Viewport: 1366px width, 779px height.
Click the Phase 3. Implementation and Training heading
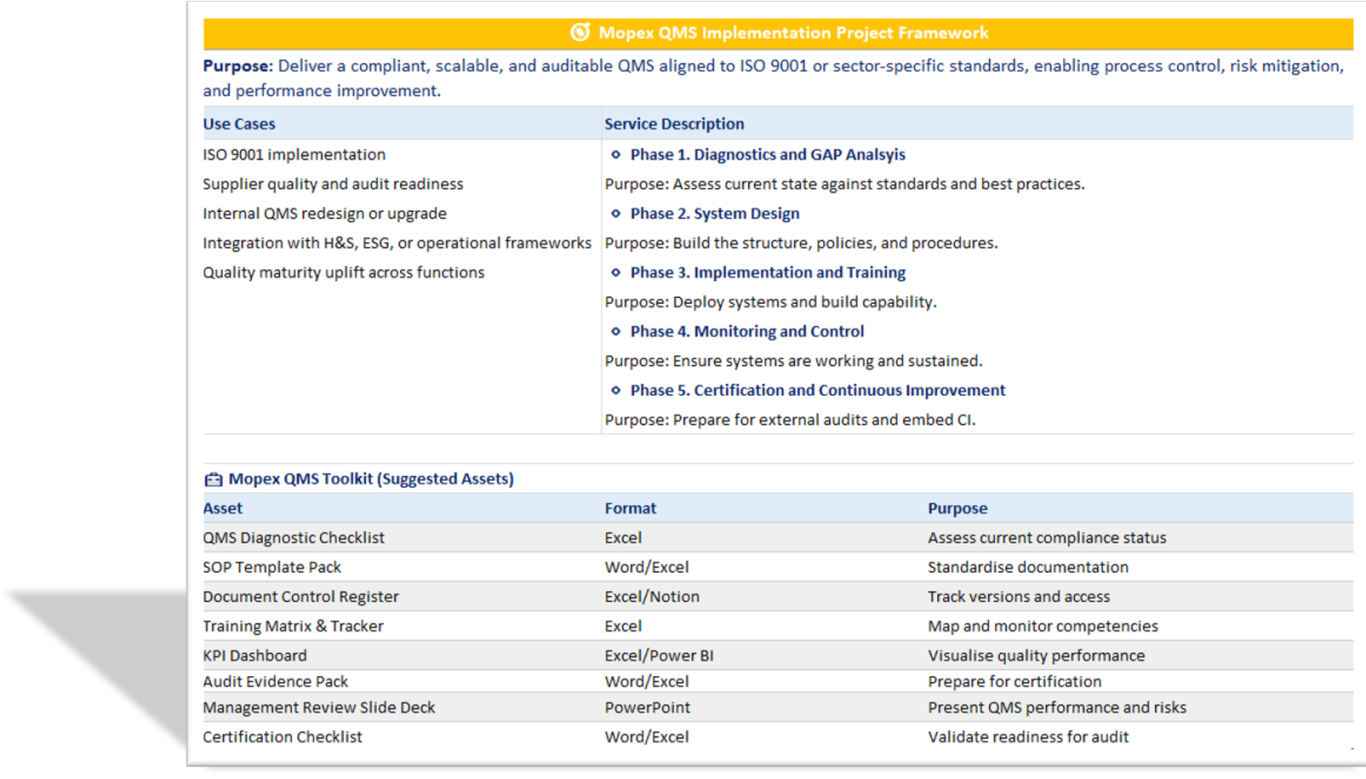[767, 272]
